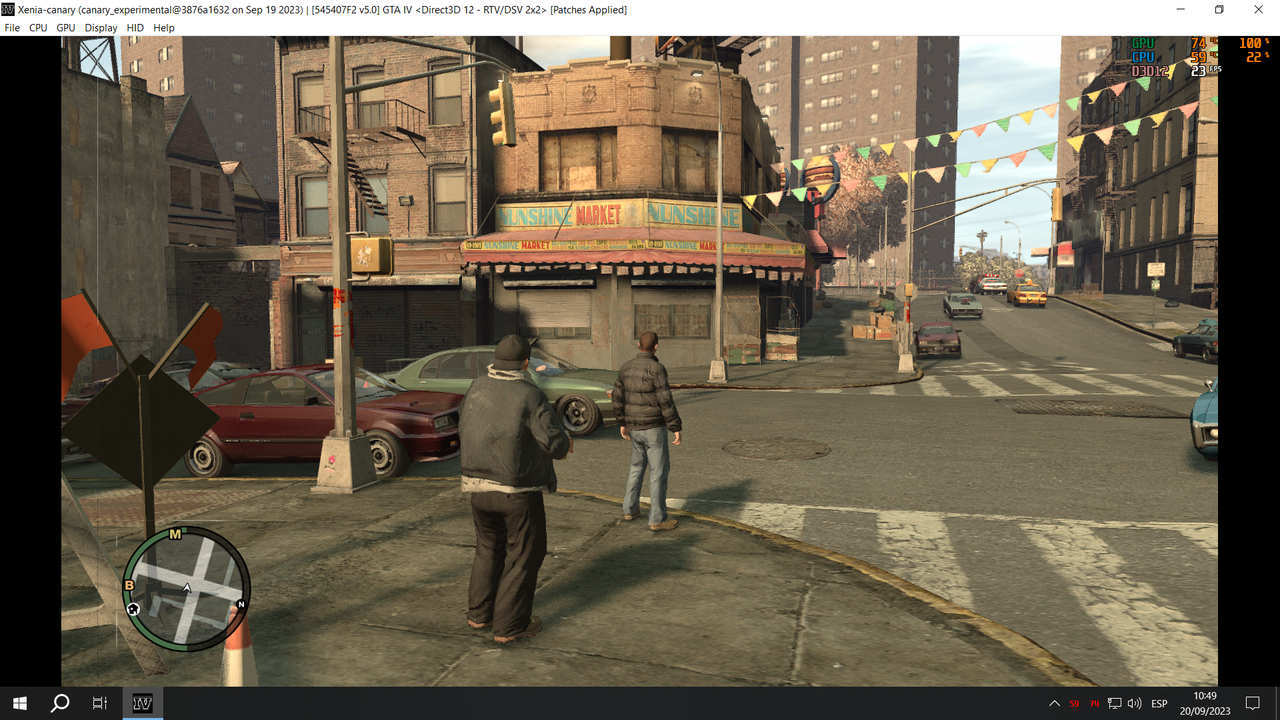Click the GPU temperature 74 overlay reading
The height and width of the screenshot is (720, 1280).
click(x=1200, y=44)
